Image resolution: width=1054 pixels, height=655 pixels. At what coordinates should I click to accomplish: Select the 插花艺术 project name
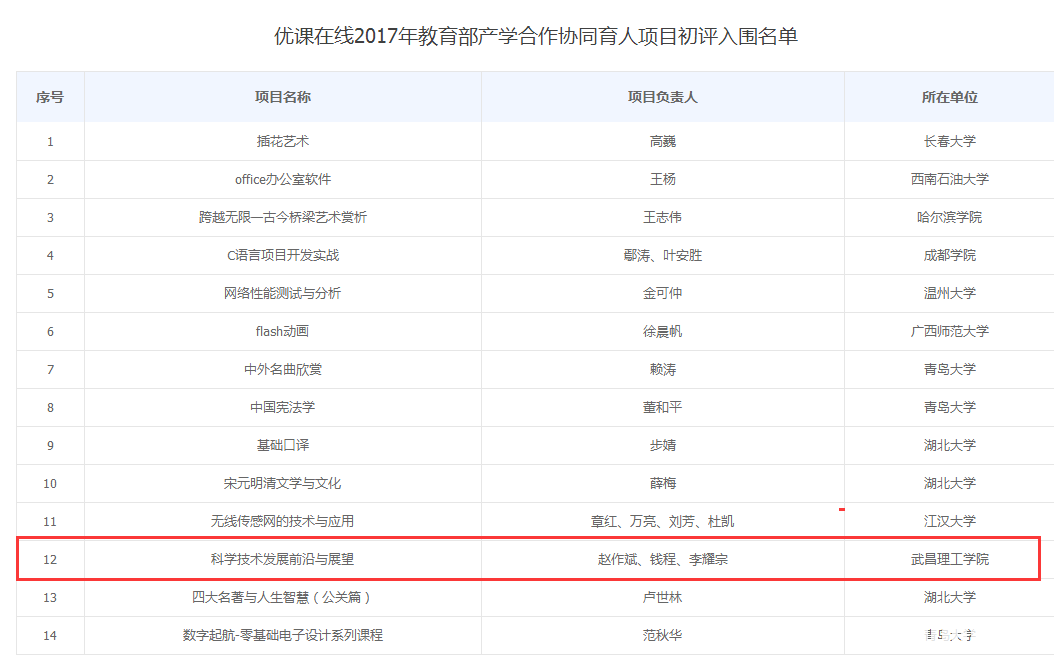tap(283, 141)
